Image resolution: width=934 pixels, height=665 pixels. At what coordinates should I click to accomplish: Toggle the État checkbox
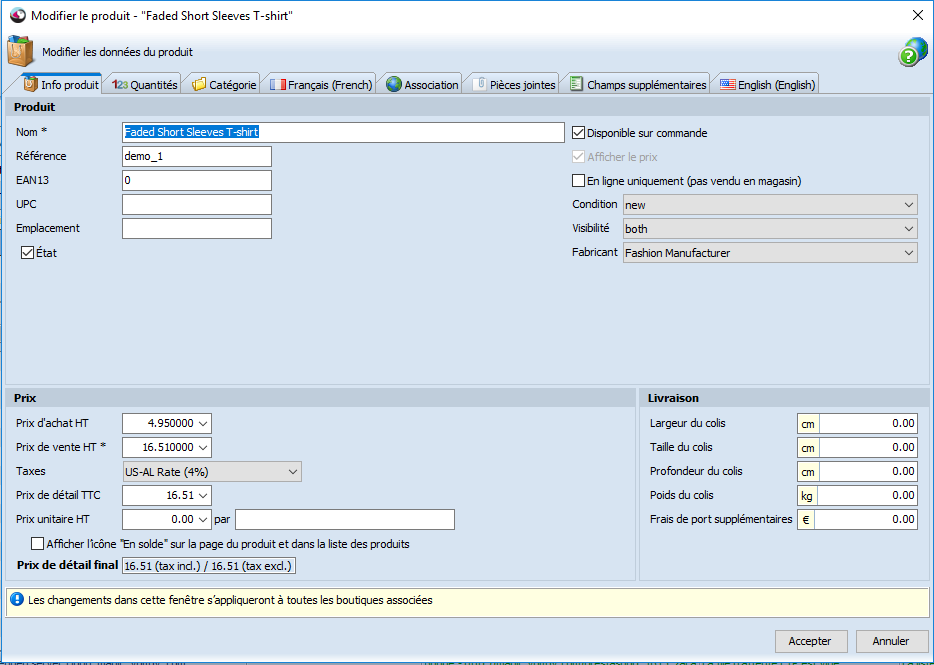[x=27, y=253]
